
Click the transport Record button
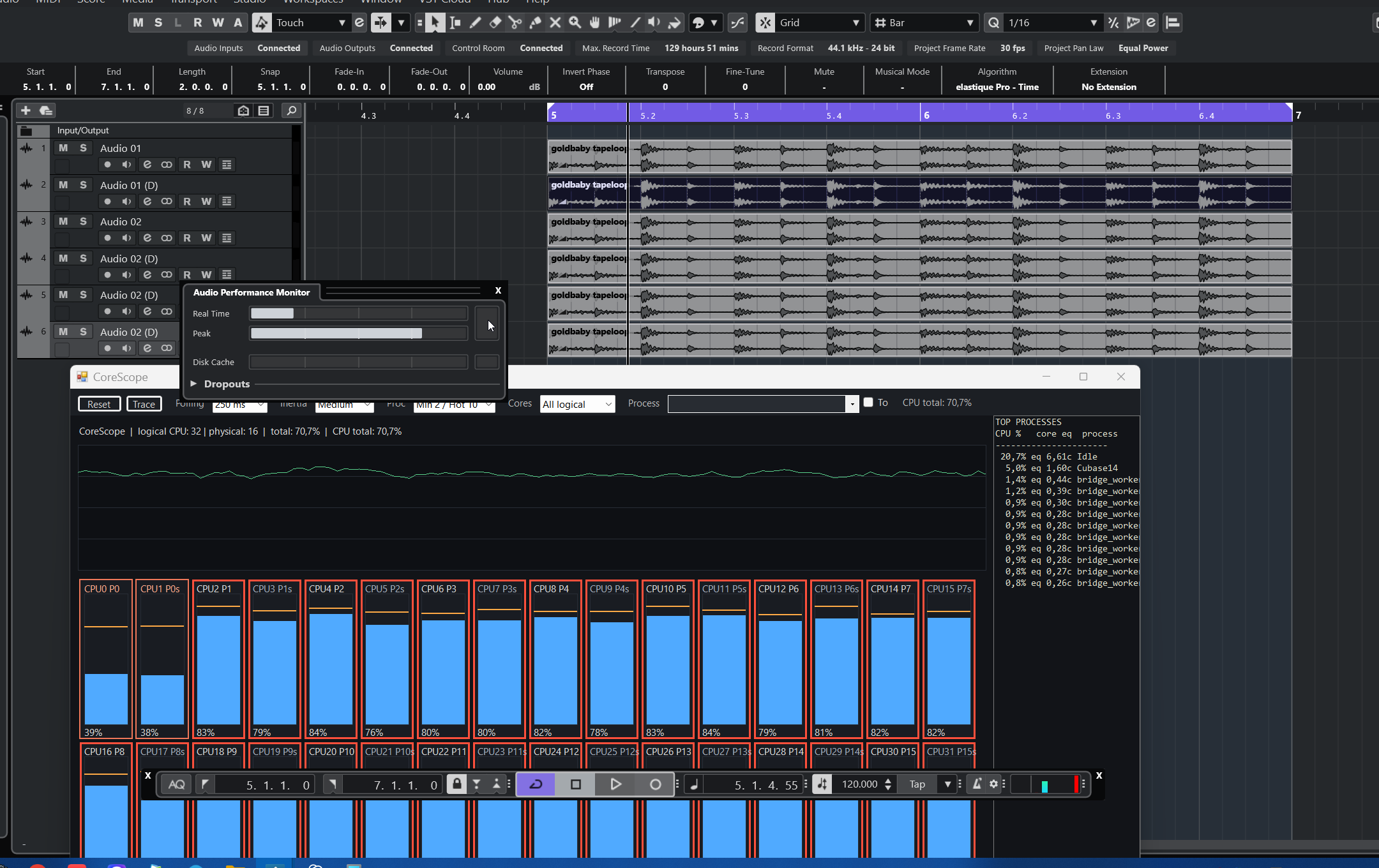655,784
